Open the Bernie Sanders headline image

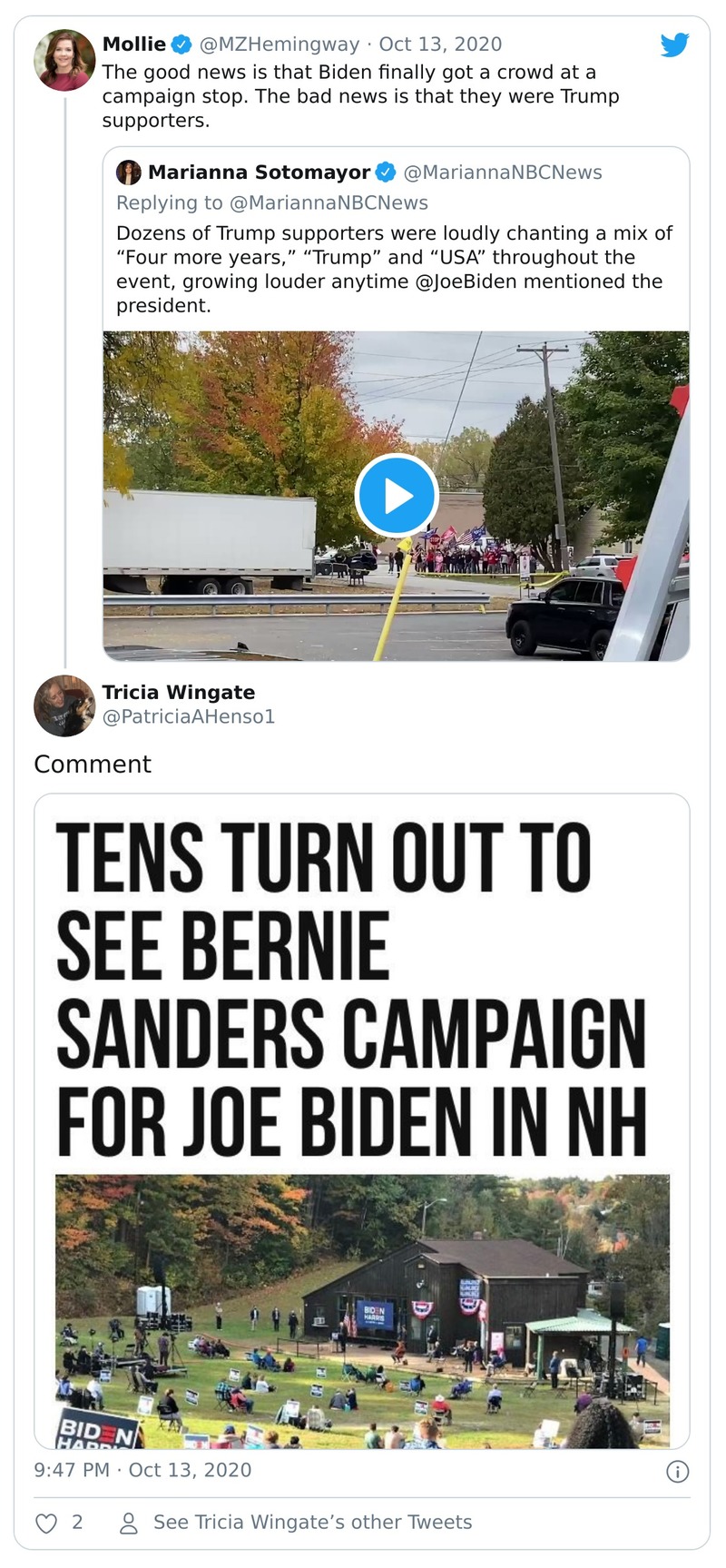(x=362, y=1121)
